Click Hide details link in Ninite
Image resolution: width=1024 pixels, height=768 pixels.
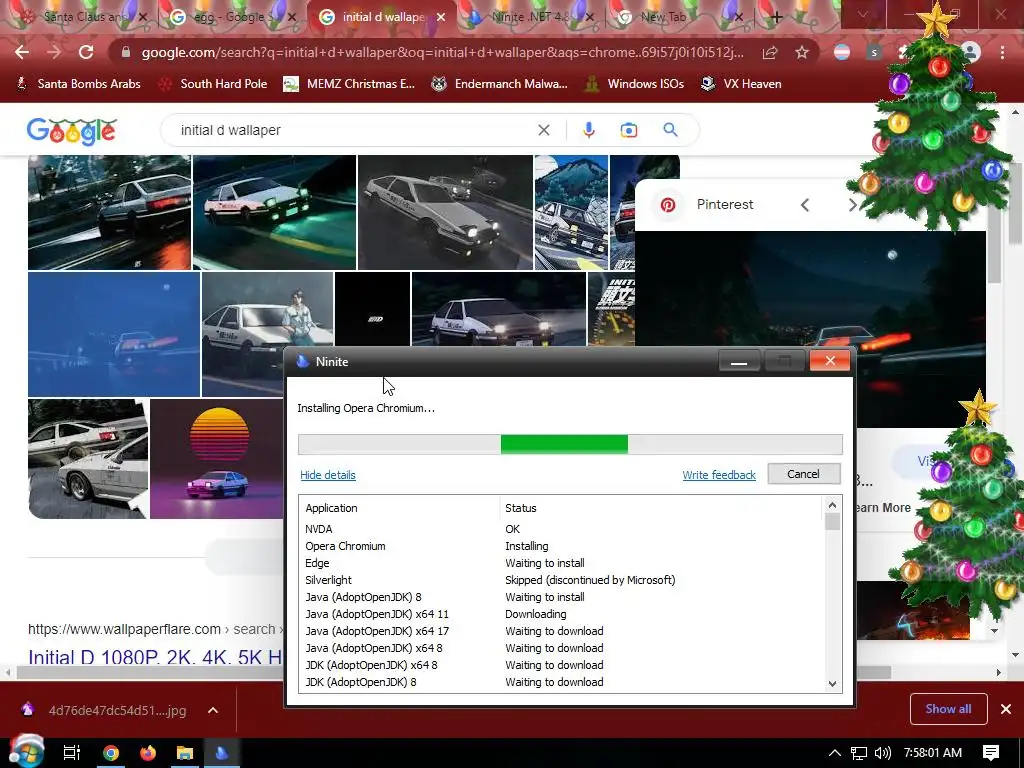coord(328,475)
